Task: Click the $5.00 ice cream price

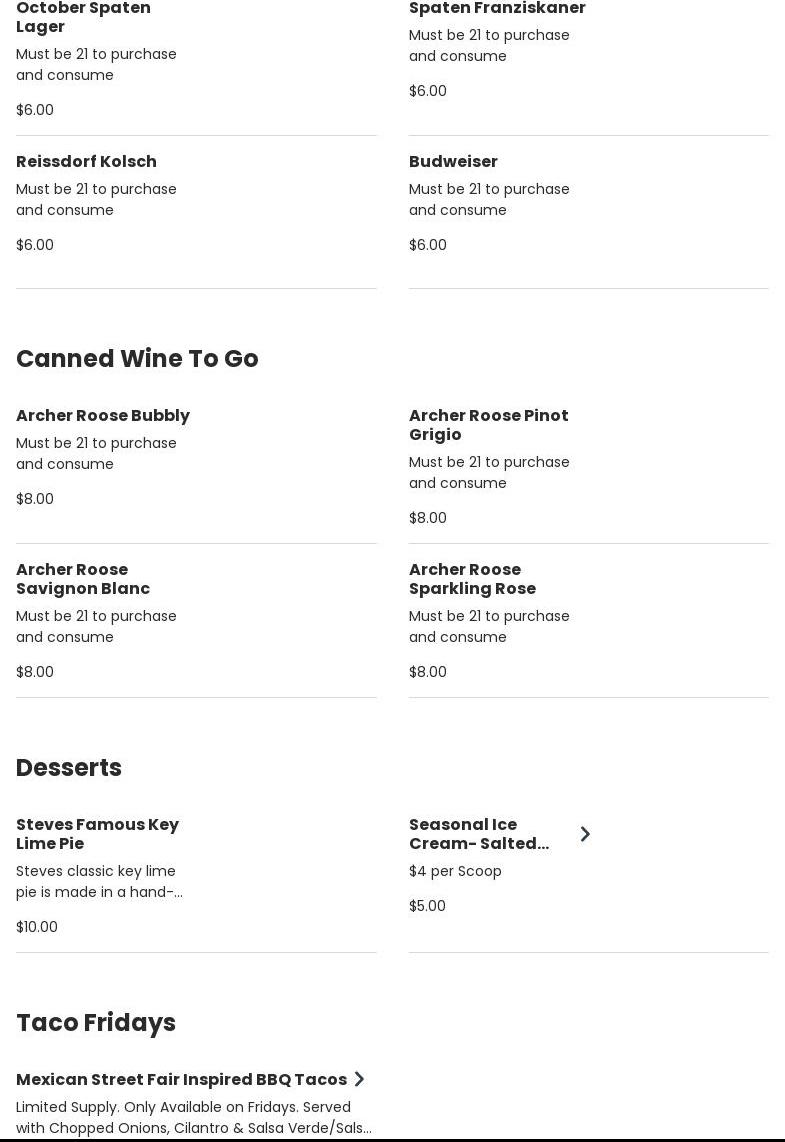Action: [x=427, y=906]
